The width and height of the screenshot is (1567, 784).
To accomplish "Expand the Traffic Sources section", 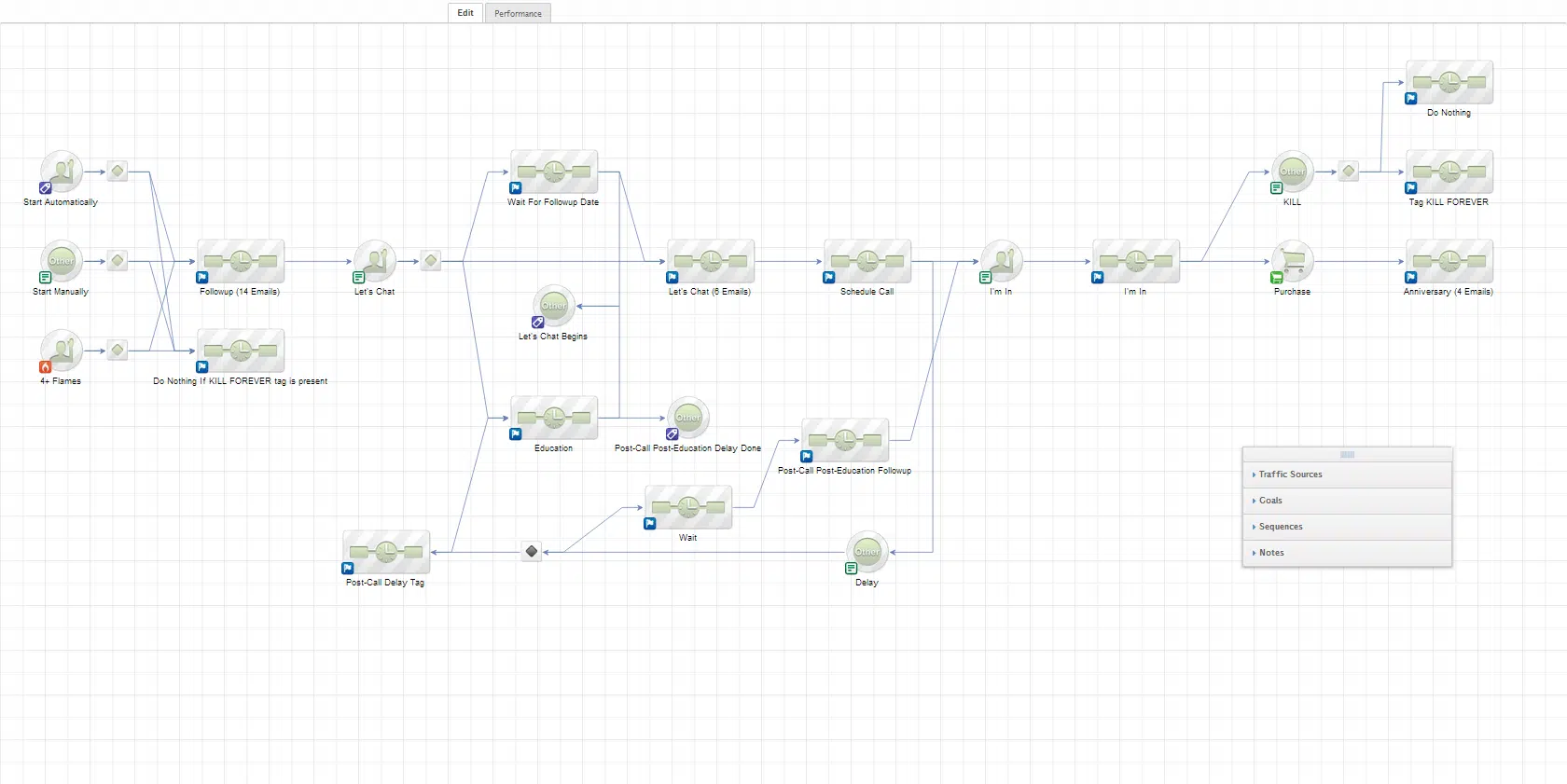I will tap(1290, 475).
